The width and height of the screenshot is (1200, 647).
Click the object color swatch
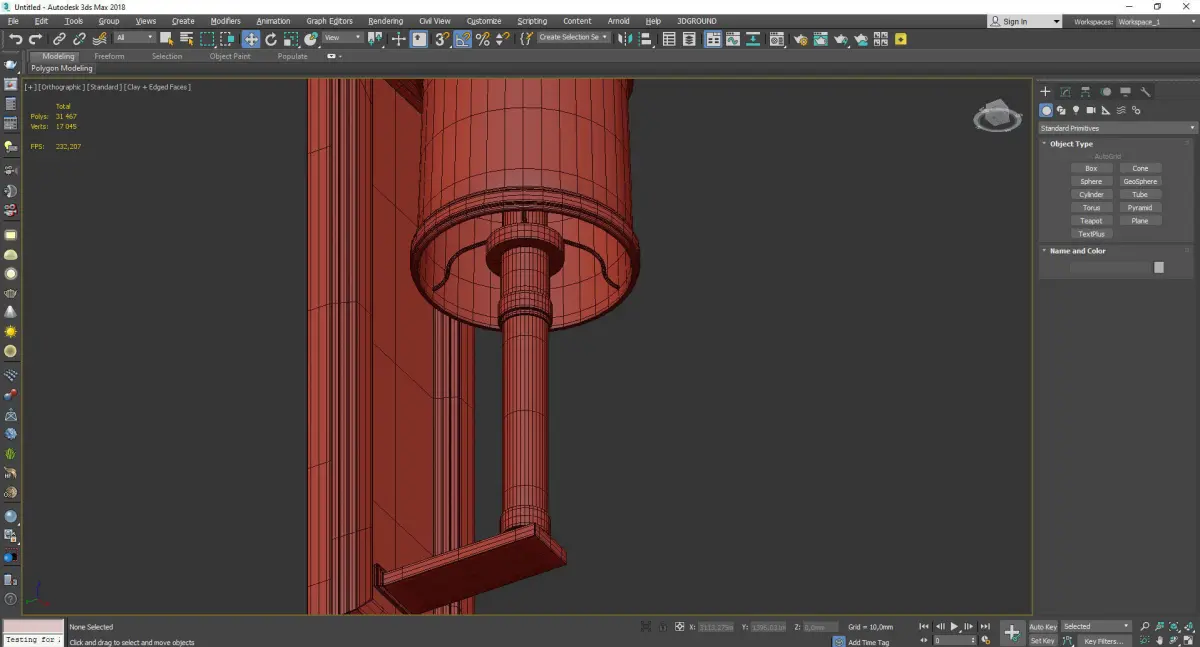point(1159,267)
